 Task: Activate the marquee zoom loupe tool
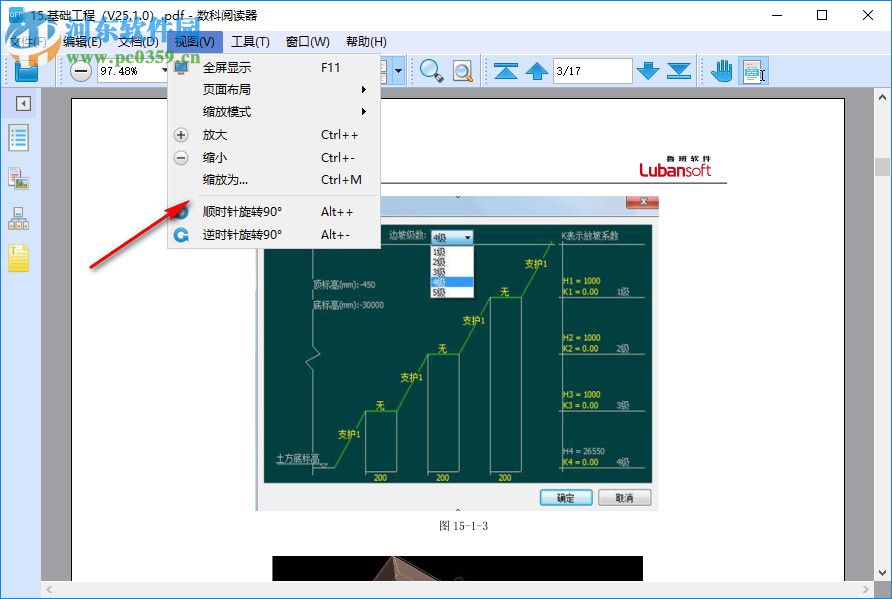tap(460, 71)
